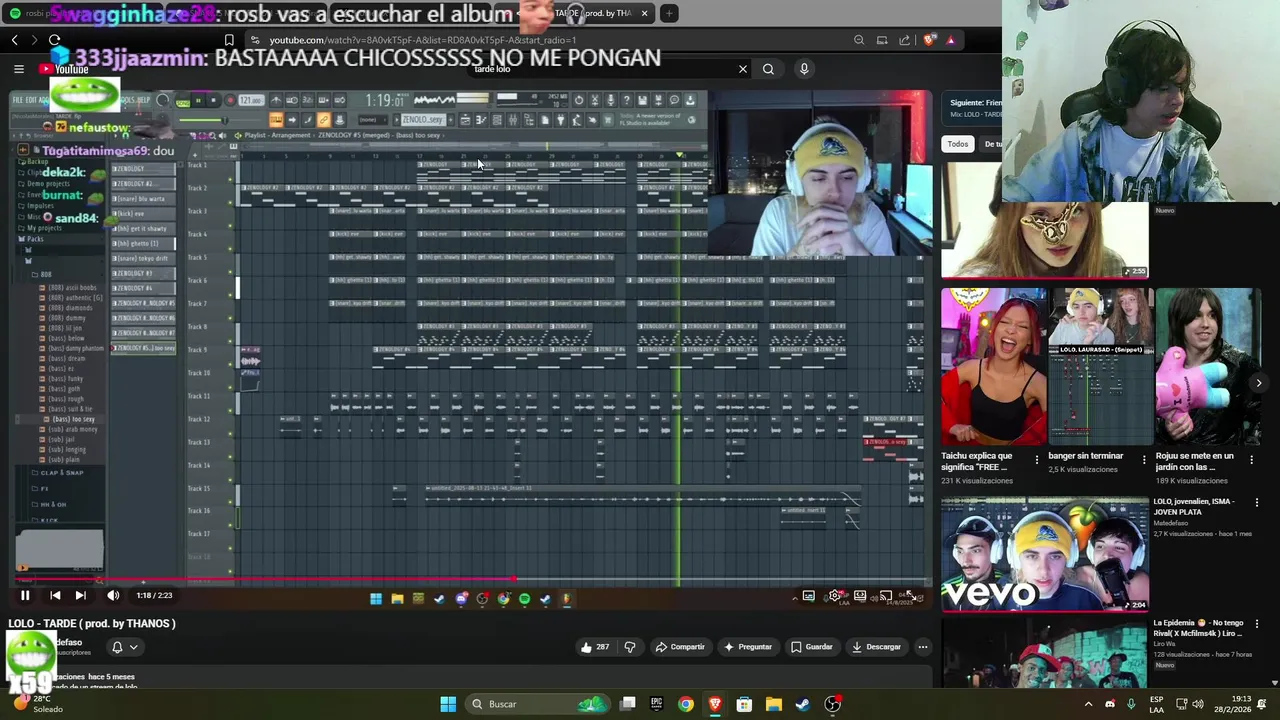Reload the YouTube page
The height and width of the screenshot is (720, 1280).
54,40
